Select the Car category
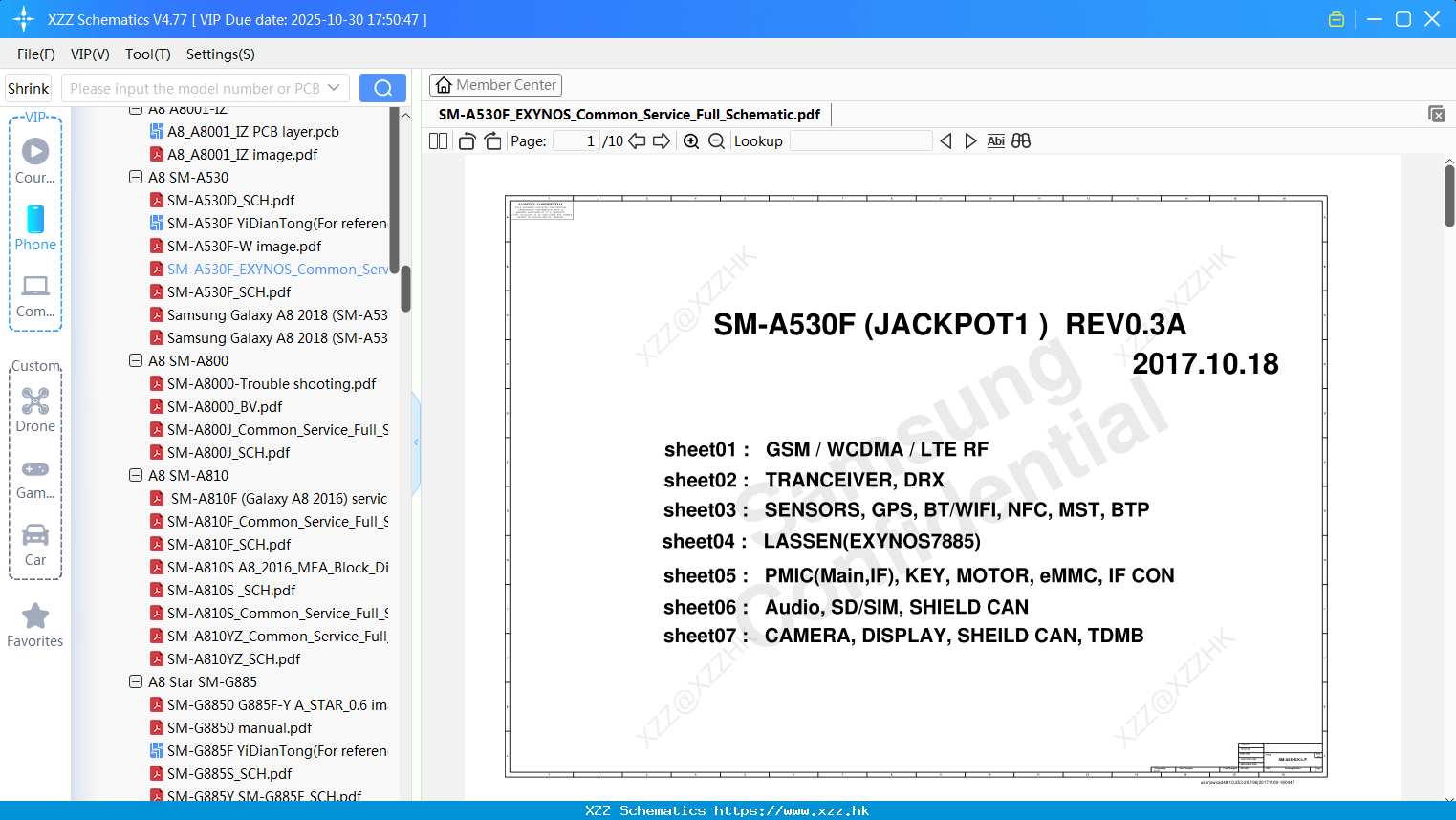 pos(35,545)
